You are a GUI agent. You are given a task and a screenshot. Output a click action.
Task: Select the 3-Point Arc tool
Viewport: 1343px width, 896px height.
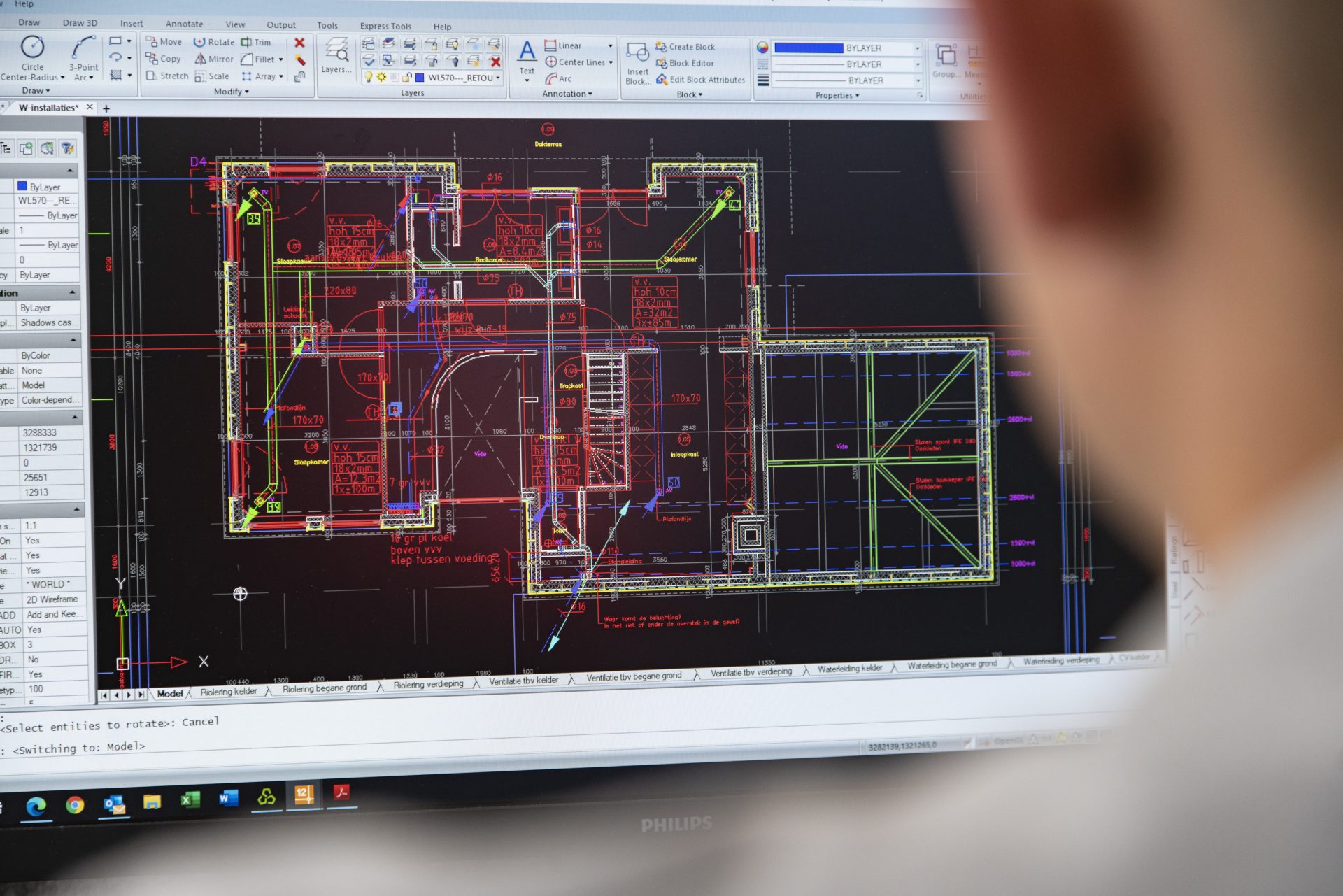click(x=84, y=59)
